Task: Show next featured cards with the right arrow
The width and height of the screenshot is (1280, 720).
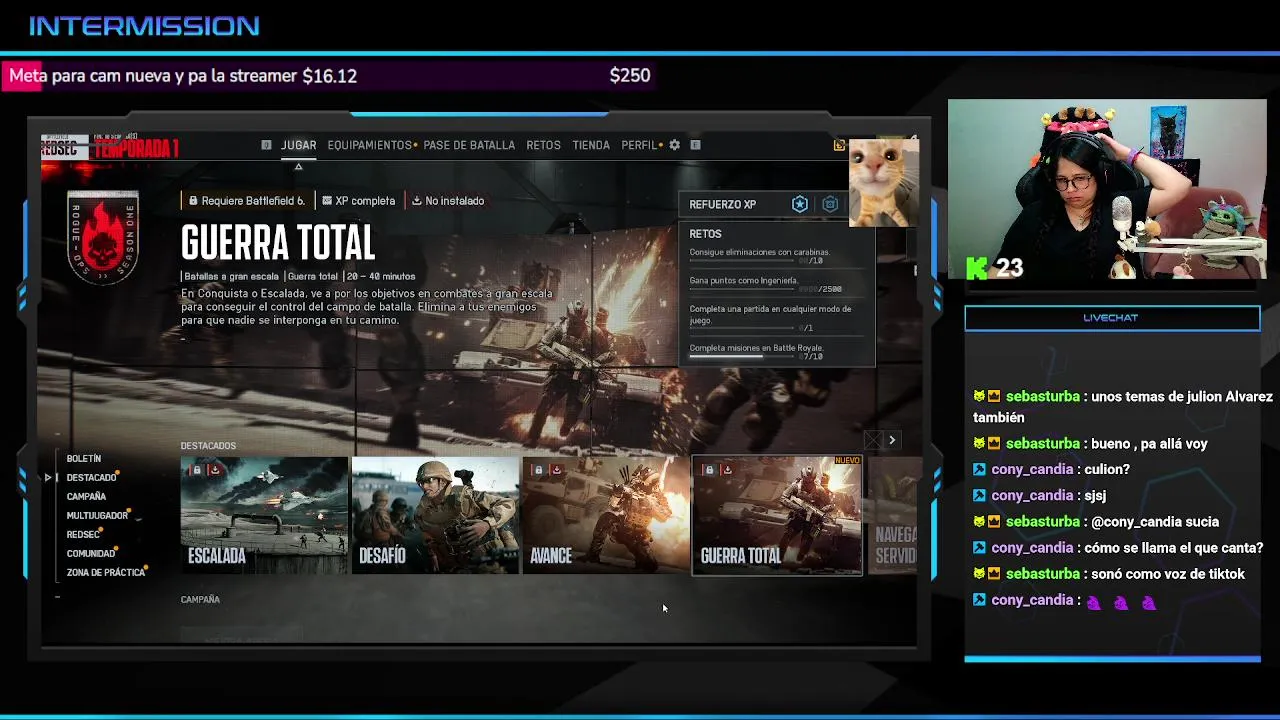Action: click(x=892, y=440)
